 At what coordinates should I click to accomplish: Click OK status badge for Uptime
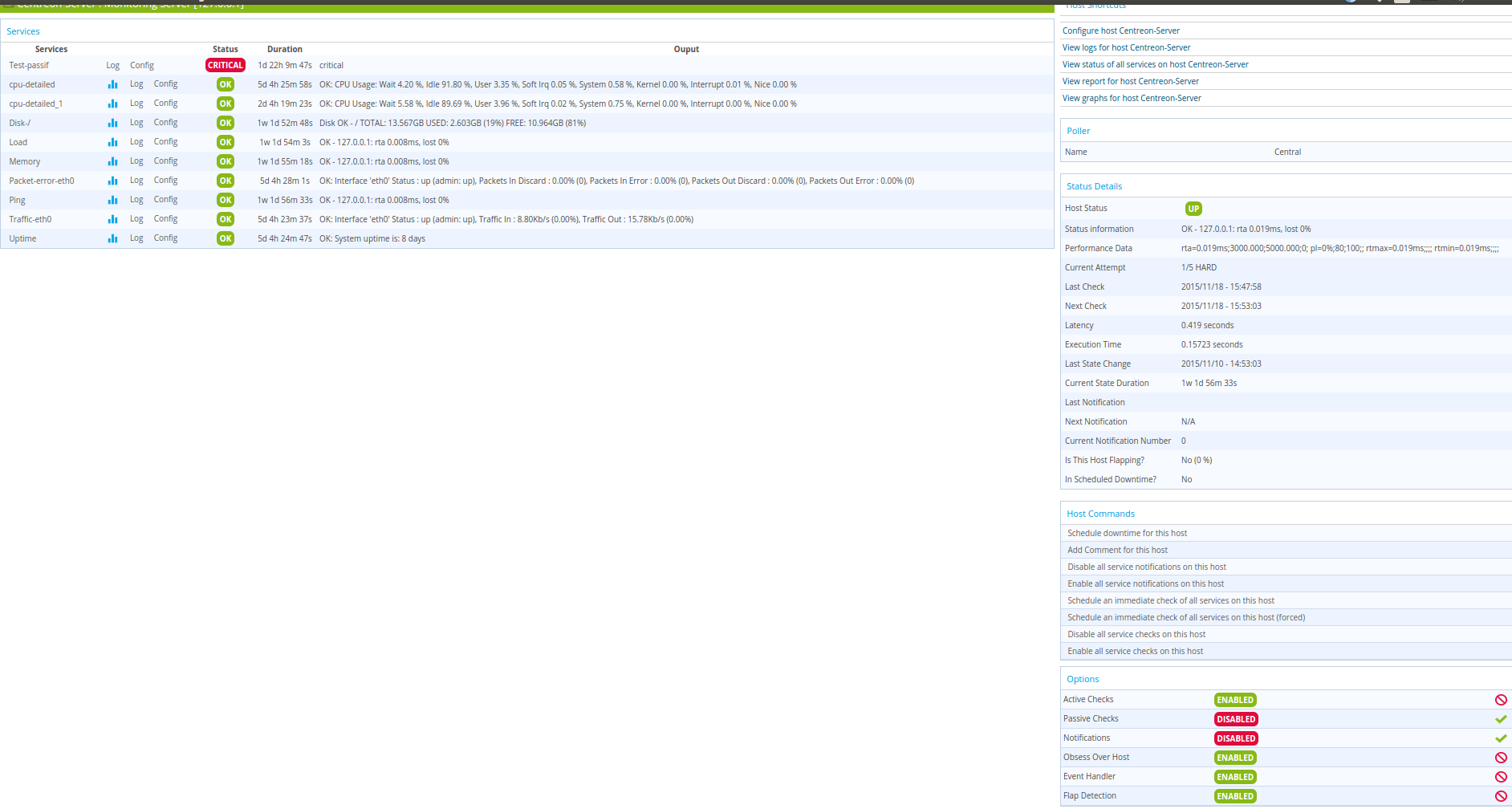pyautogui.click(x=226, y=238)
